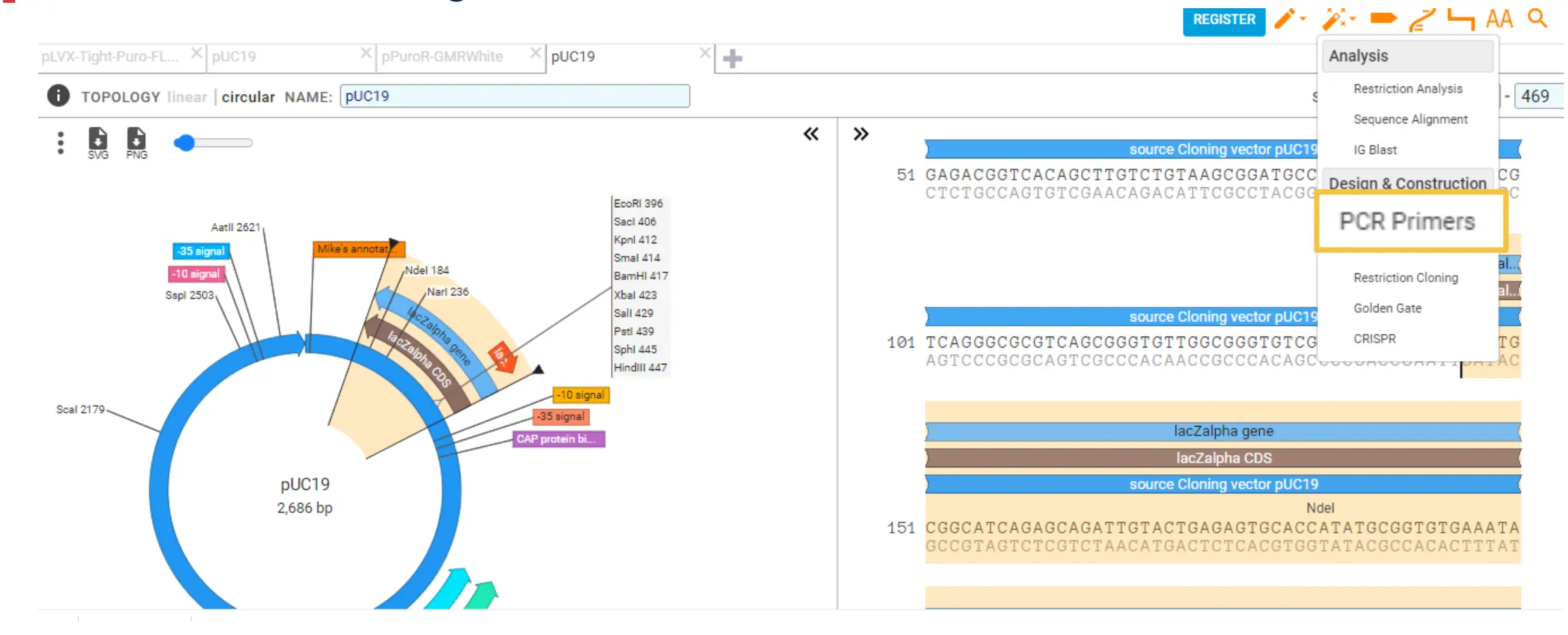Collapse map panel with left double chevron
1568x635 pixels.
(x=811, y=134)
